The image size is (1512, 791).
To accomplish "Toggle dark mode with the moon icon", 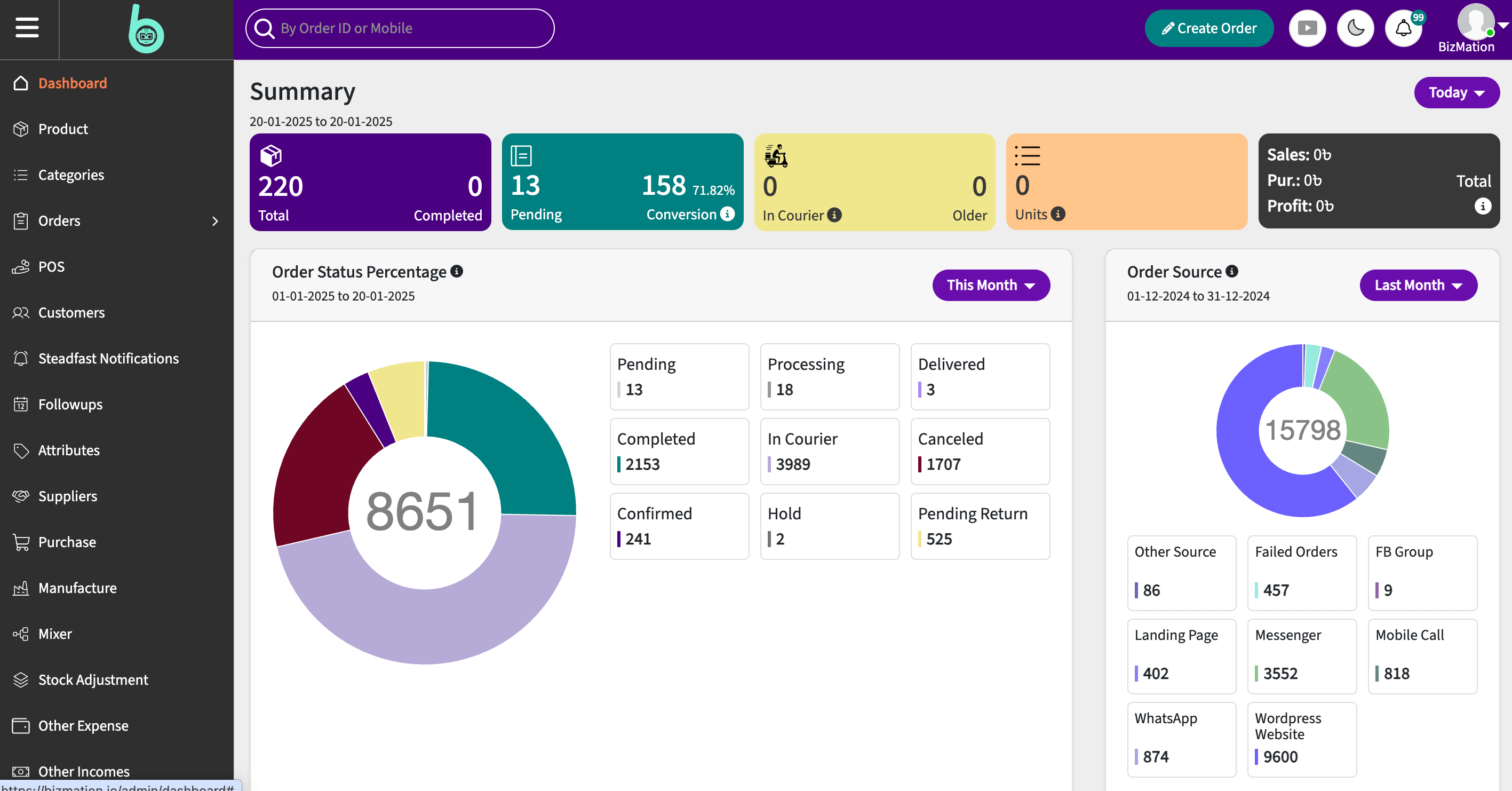I will (x=1355, y=28).
